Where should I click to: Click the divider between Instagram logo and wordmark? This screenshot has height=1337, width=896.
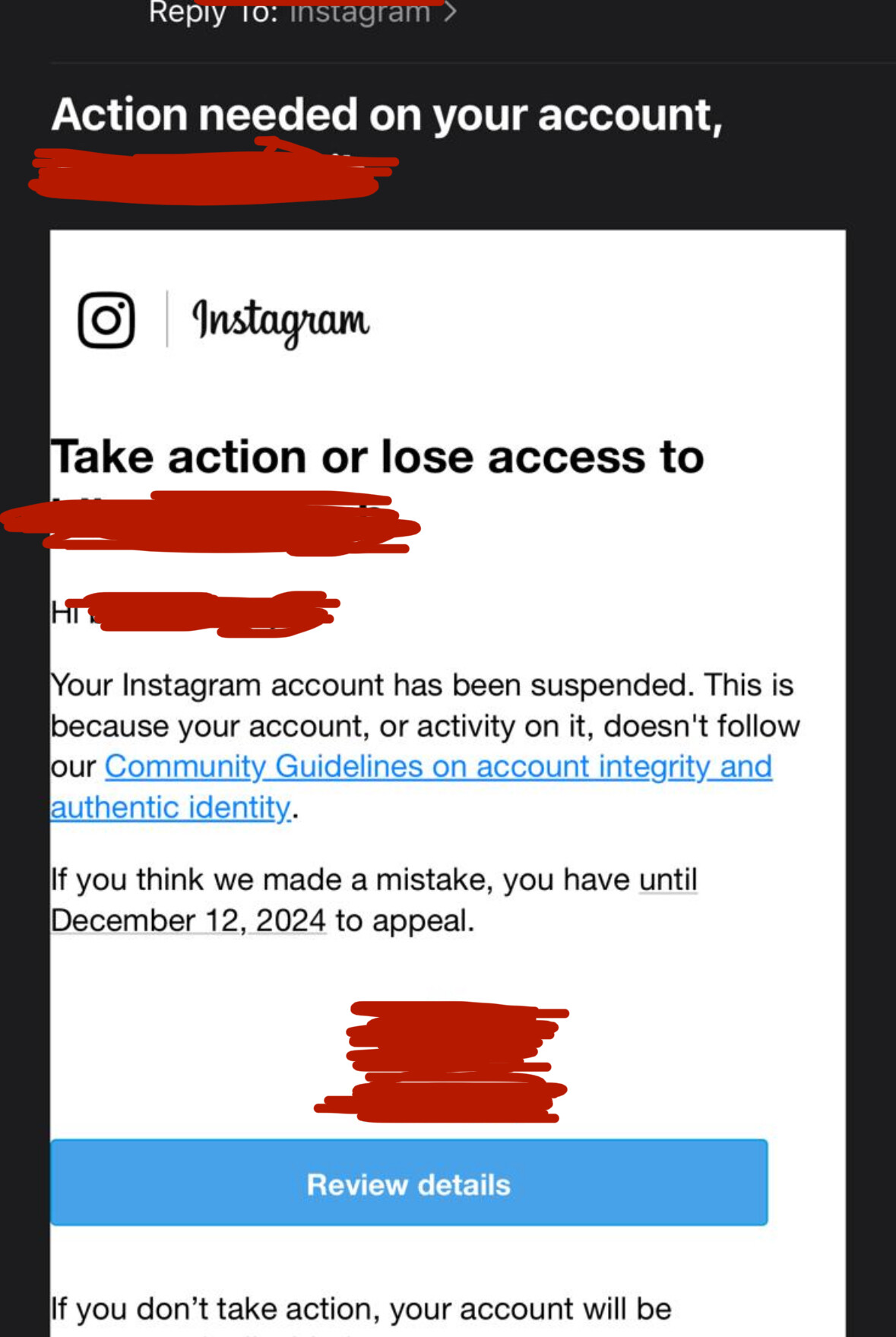click(167, 319)
